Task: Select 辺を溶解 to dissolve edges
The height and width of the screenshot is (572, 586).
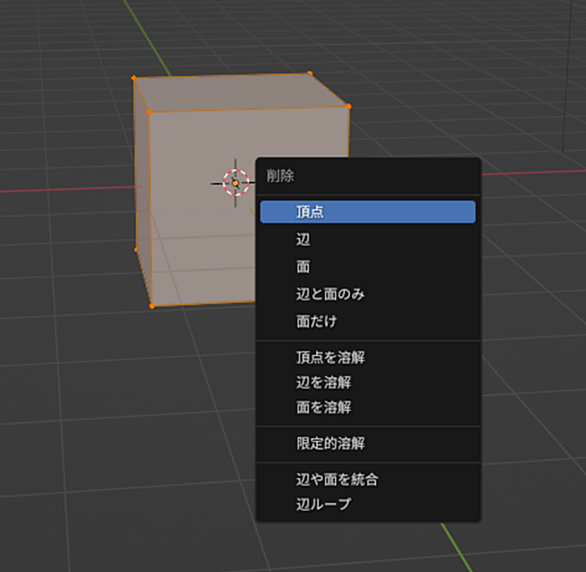Action: pyautogui.click(x=368, y=383)
